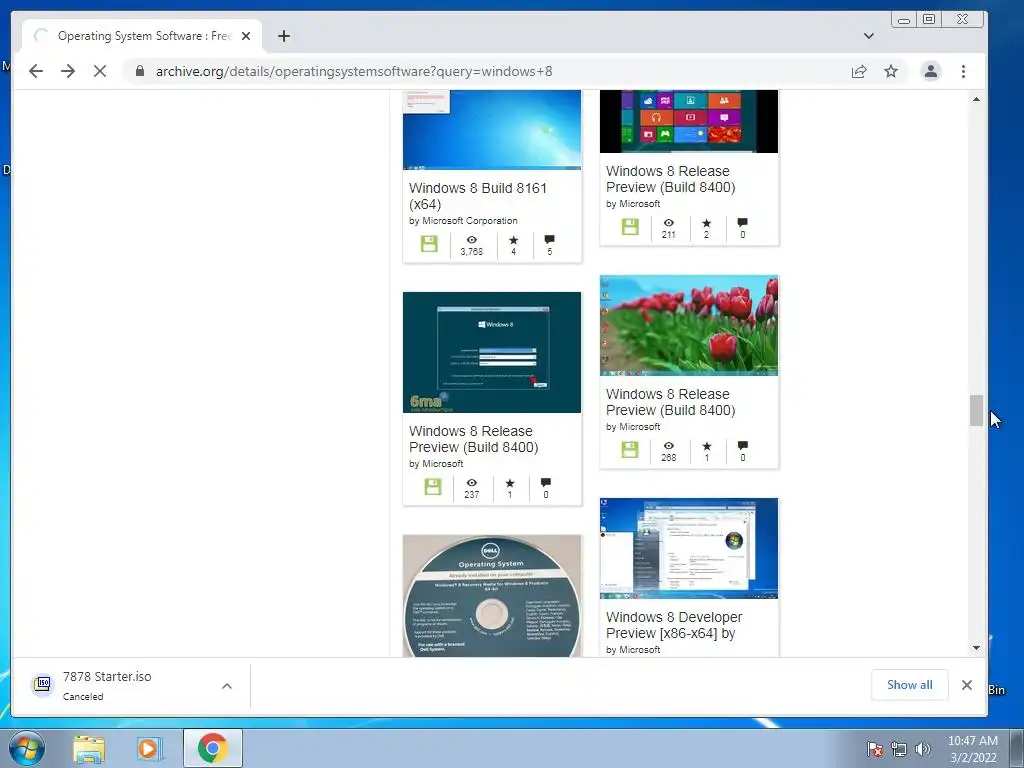Open Windows 8 Build 8161 (x64) title
Screen dimensions: 1024x768
478,196
